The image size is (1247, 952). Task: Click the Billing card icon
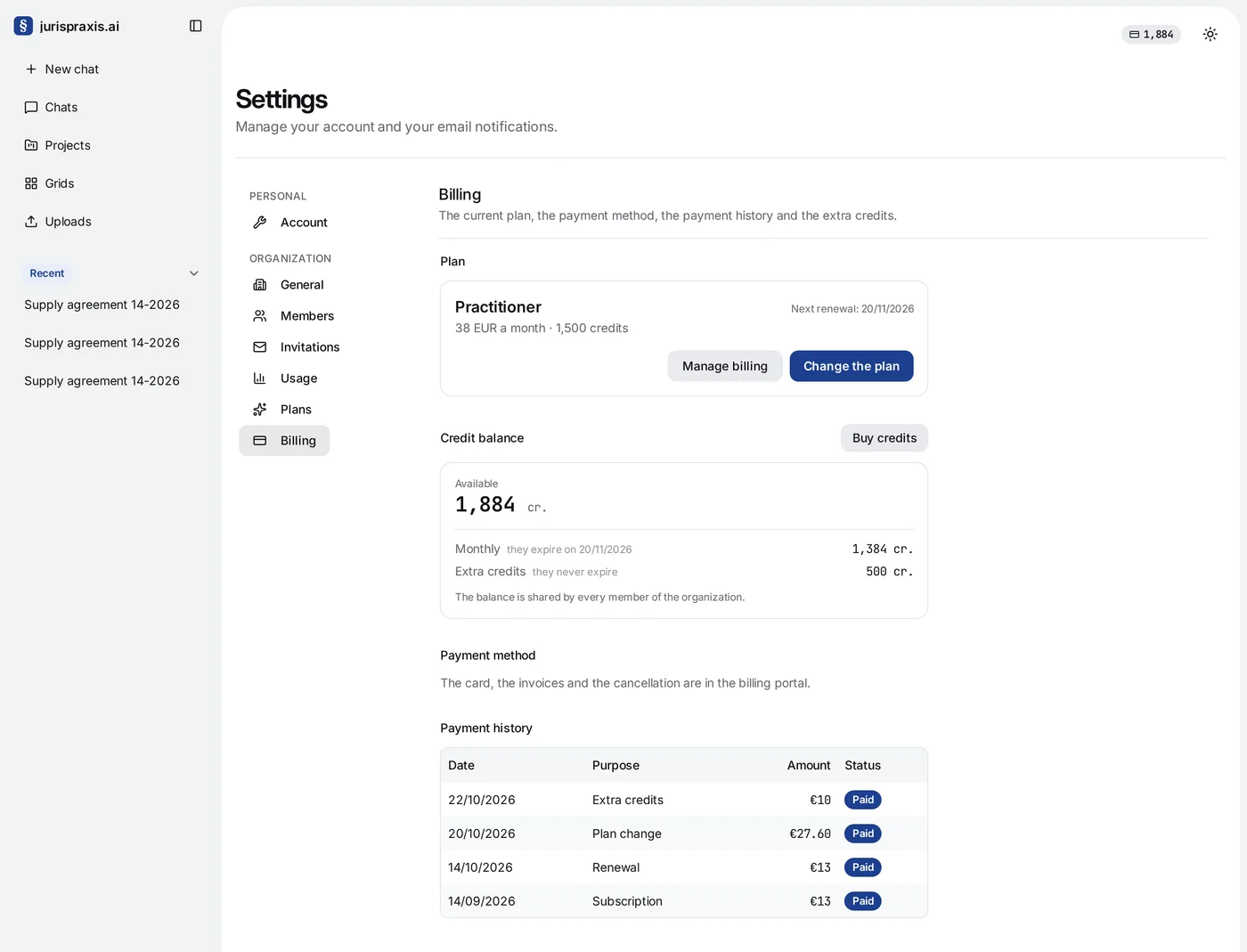260,441
